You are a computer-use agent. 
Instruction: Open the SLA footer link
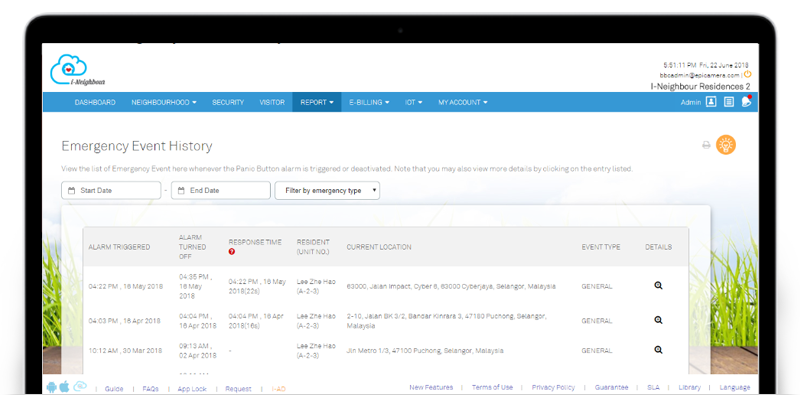653,387
